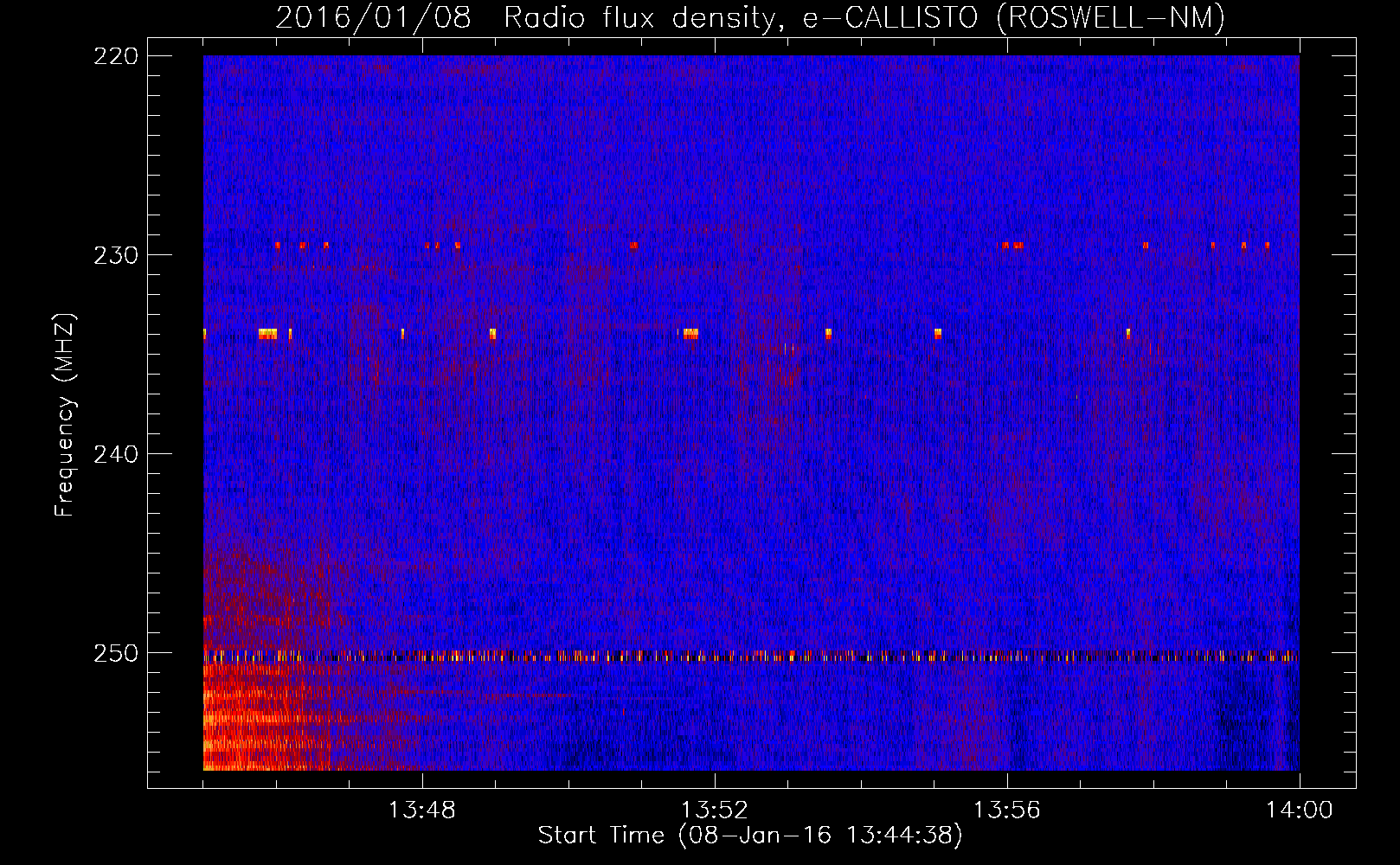
Task: Select the 250 frequency tick label
Action: 116,653
